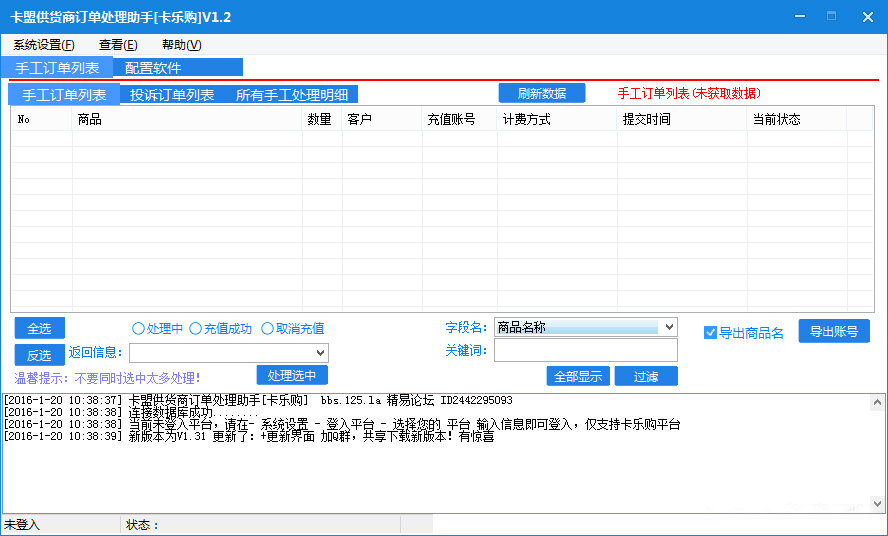This screenshot has width=888, height=536.
Task: Switch to the 配置软件 tab
Action: (153, 68)
